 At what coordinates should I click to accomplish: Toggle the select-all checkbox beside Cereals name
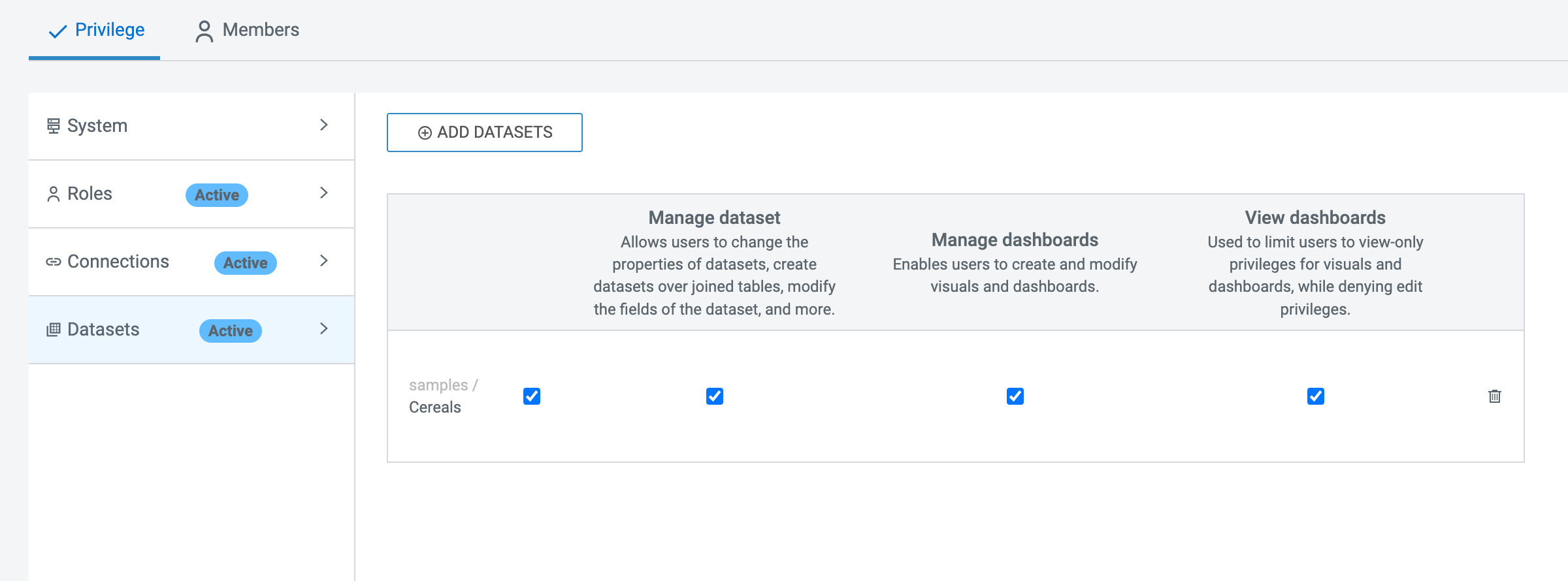coord(532,396)
